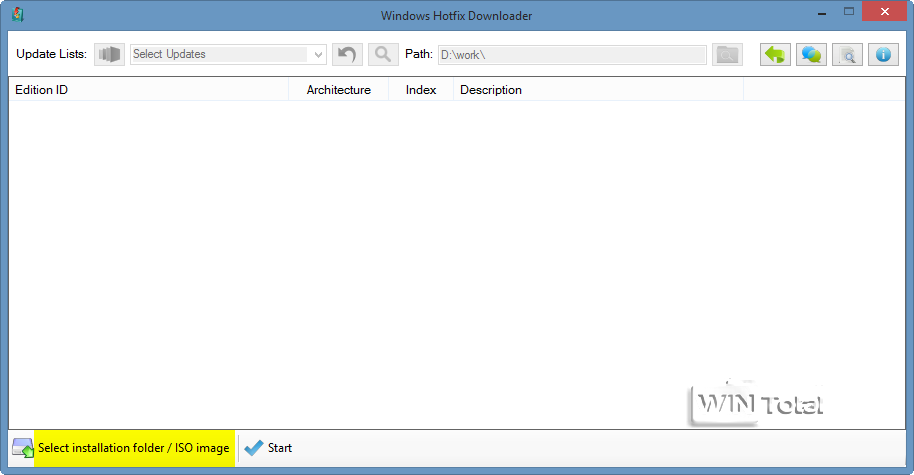Viewport: 914px width, 475px height.
Task: Click Select installation folder / ISO image
Action: click(134, 448)
